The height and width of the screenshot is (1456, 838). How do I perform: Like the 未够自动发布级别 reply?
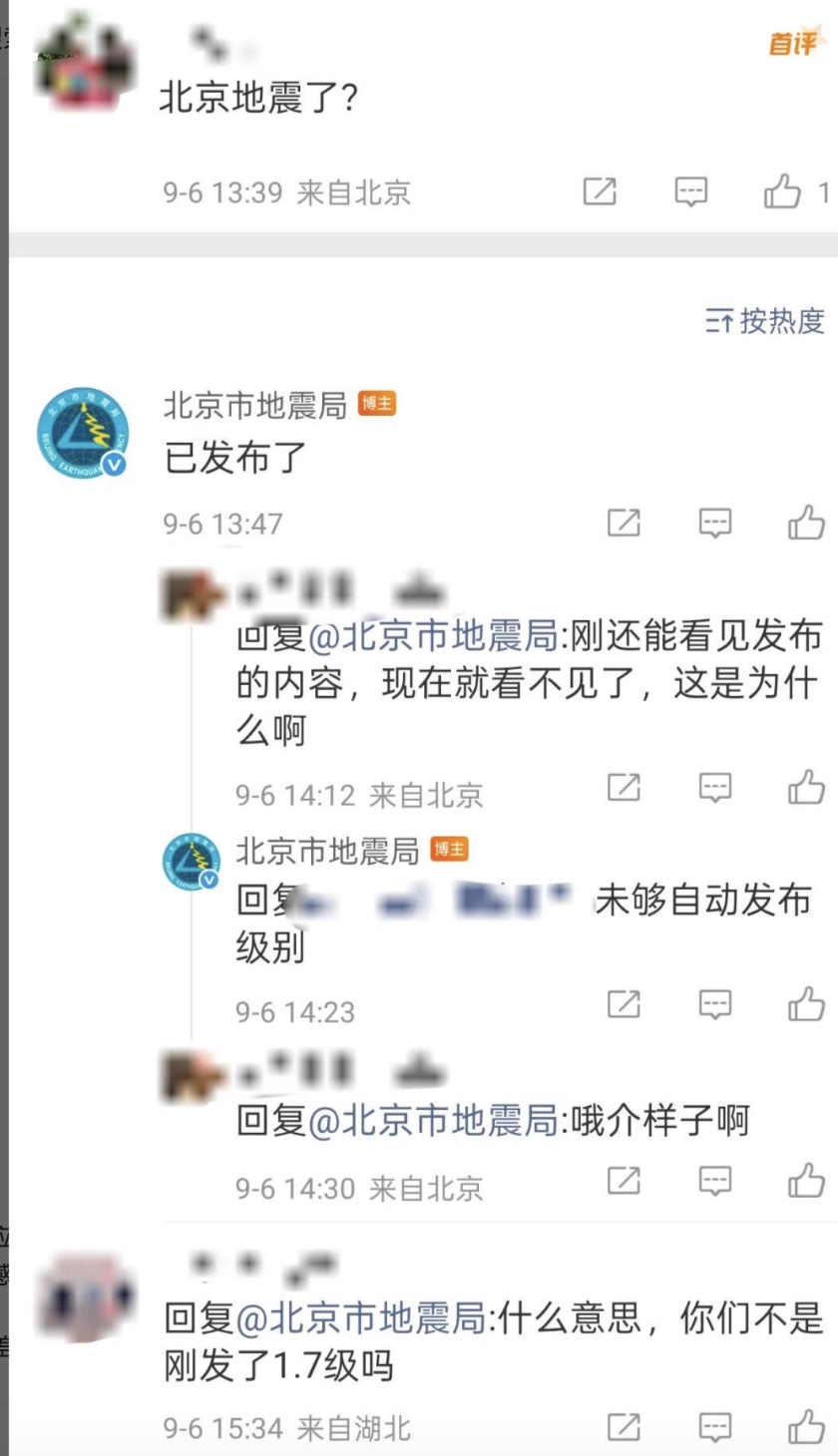pos(807,1004)
